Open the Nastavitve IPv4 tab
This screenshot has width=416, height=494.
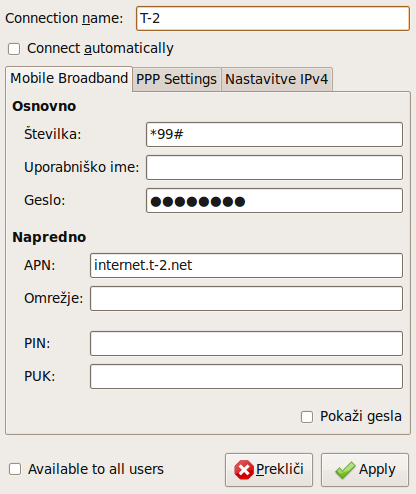tap(277, 79)
